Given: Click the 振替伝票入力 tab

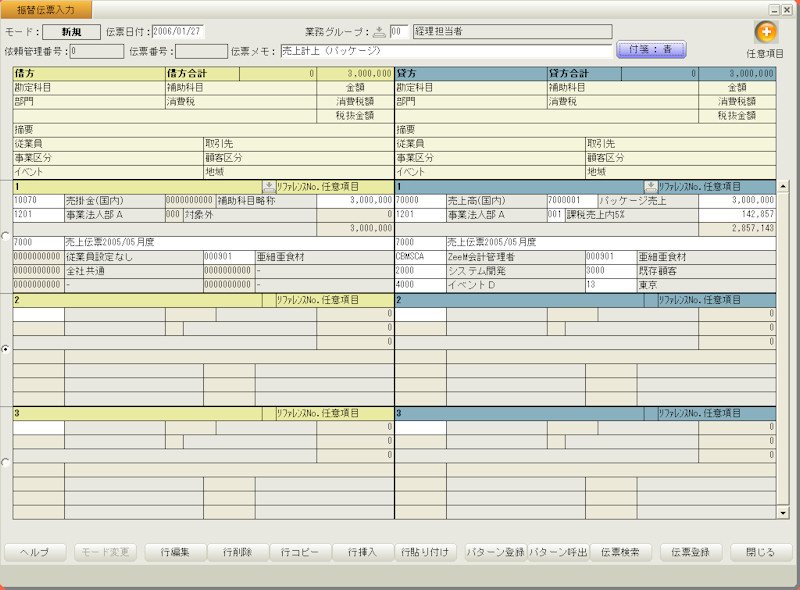Looking at the screenshot, I should [46, 10].
